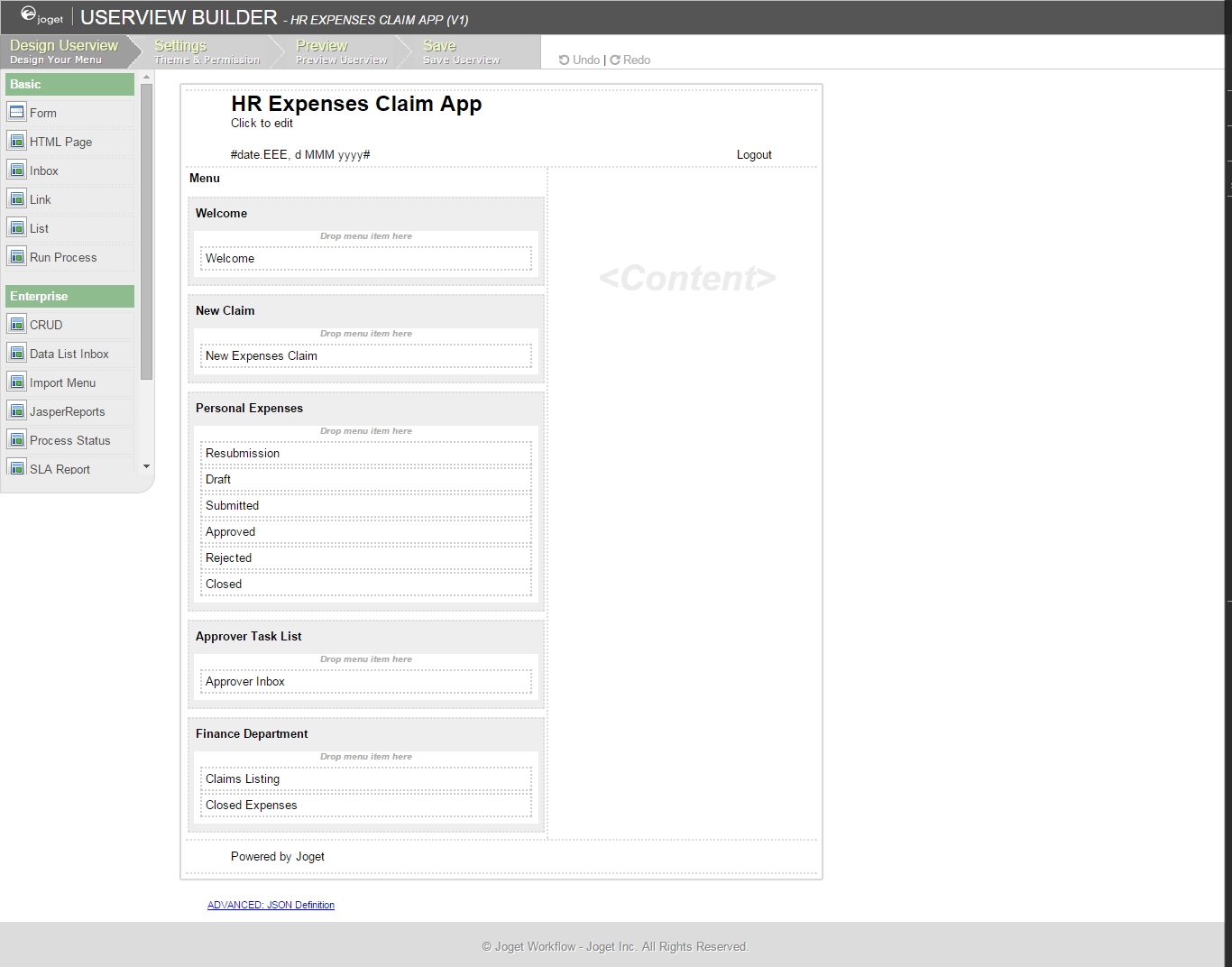Click the Redo button
Screen dimensions: 1232x967
pyautogui.click(x=630, y=60)
